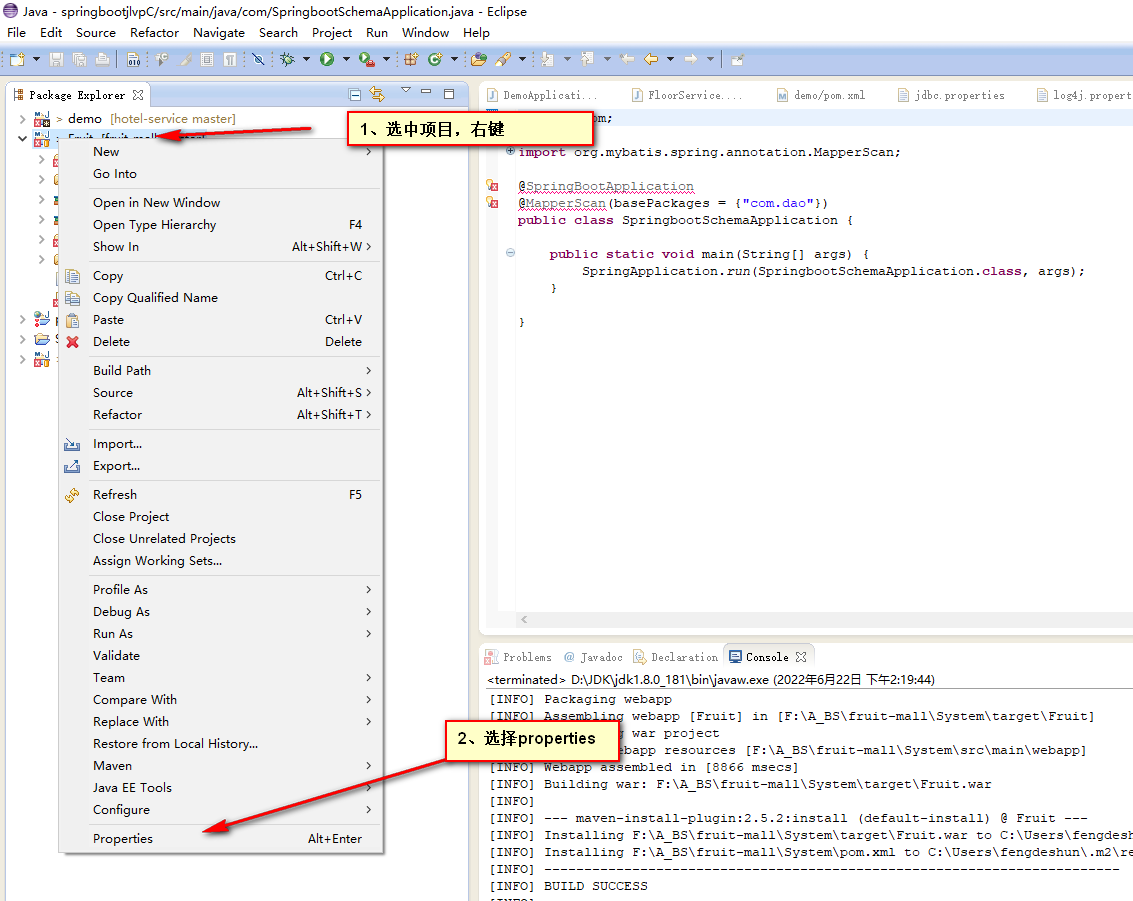Toggle Breadcrumb toolbar button
Viewport: 1133px width, 901px height.
[161, 59]
